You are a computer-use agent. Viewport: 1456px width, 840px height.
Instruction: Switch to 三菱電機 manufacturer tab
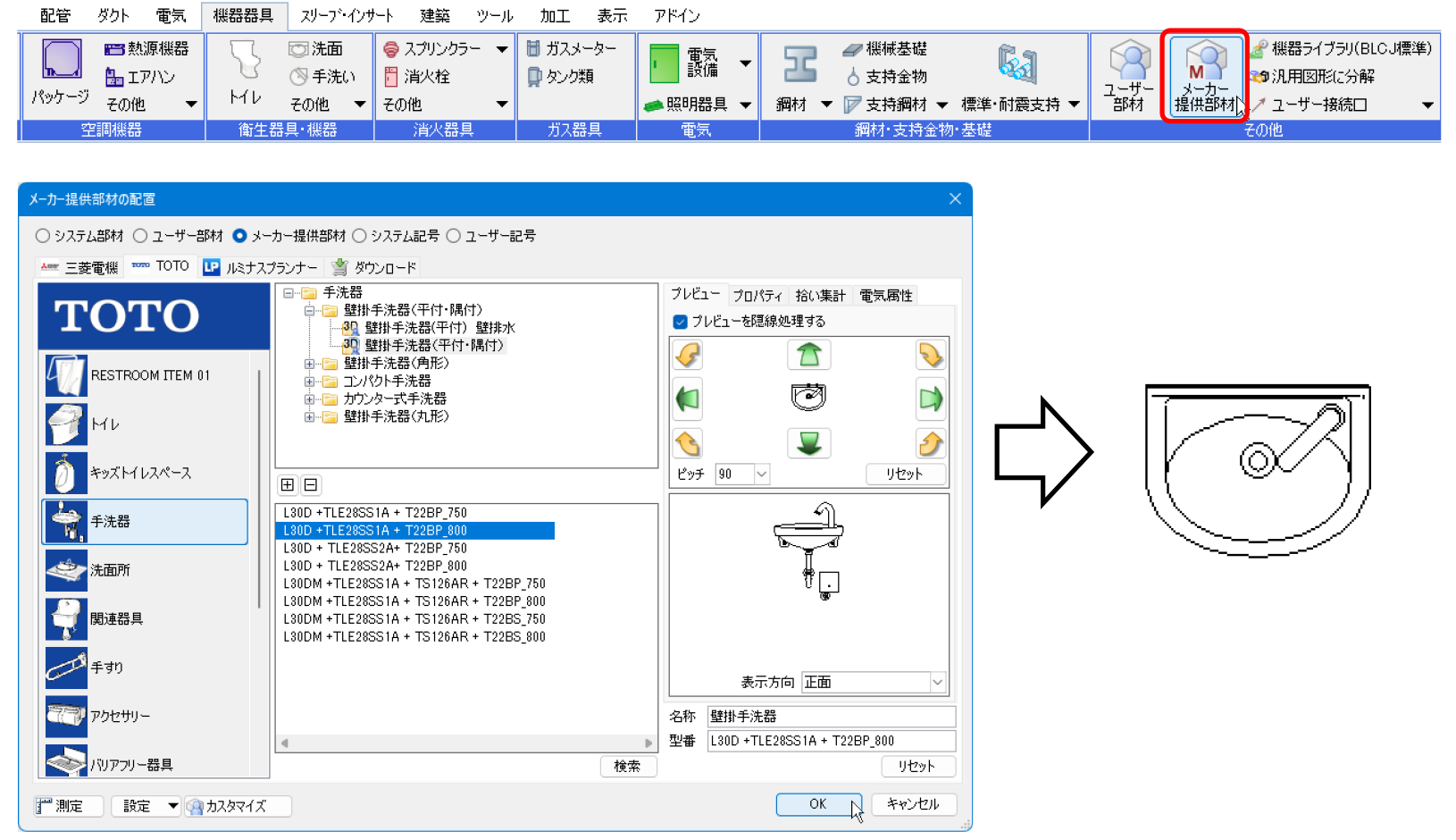click(x=79, y=267)
